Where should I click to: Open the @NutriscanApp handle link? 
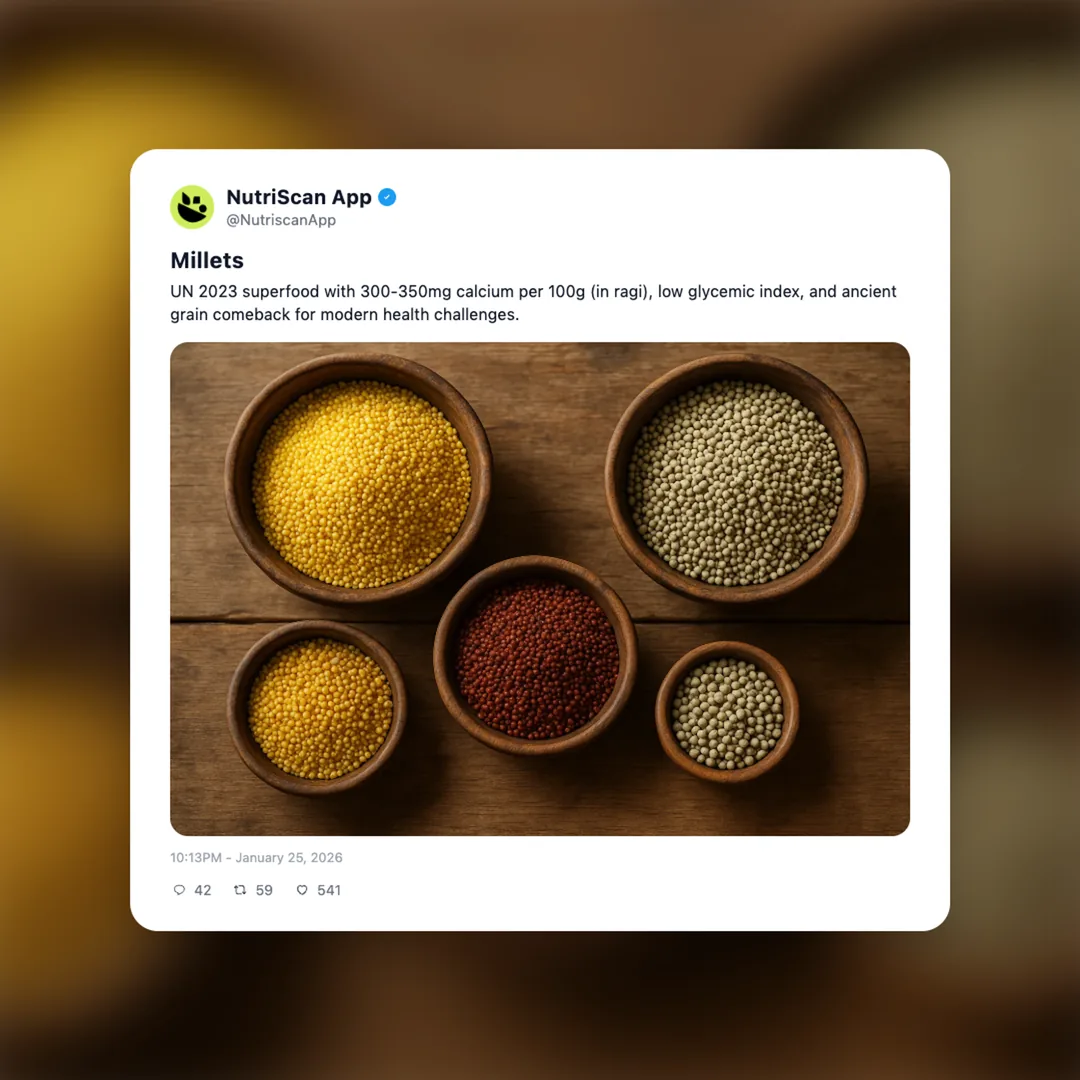pyautogui.click(x=281, y=220)
